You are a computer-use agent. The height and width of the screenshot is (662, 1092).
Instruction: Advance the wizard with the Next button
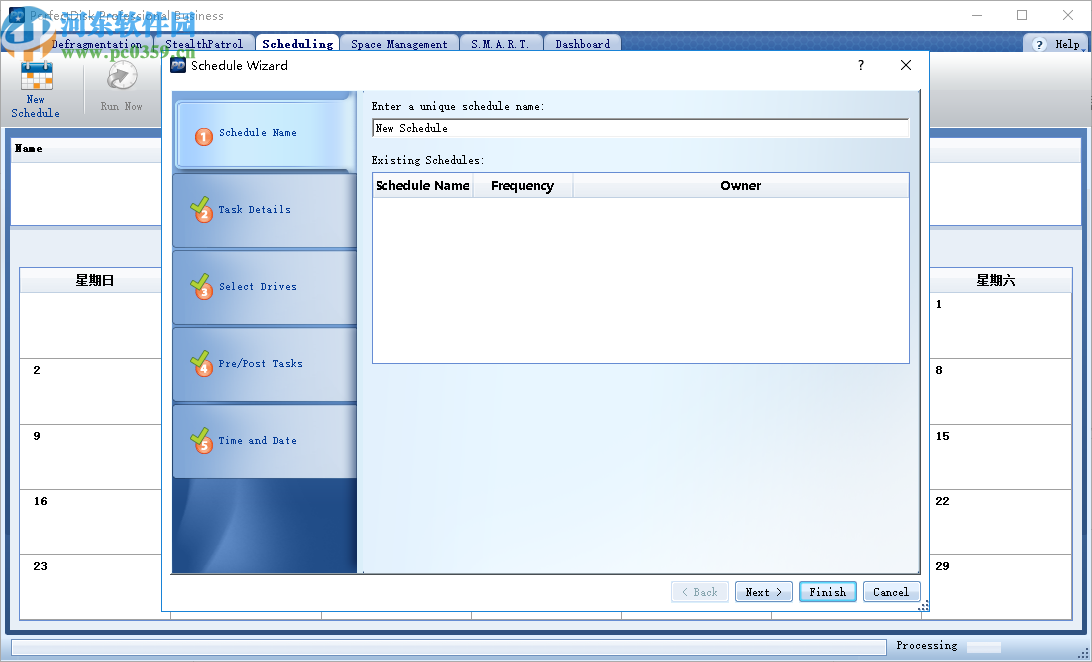(763, 591)
